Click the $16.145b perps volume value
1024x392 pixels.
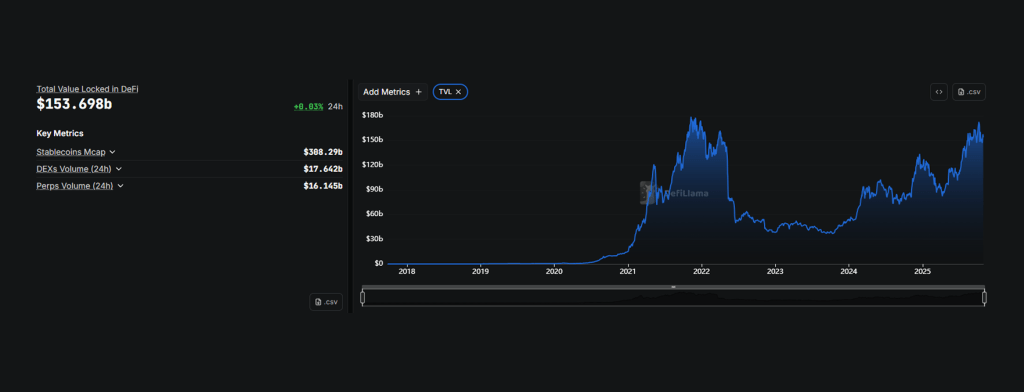[323, 186]
